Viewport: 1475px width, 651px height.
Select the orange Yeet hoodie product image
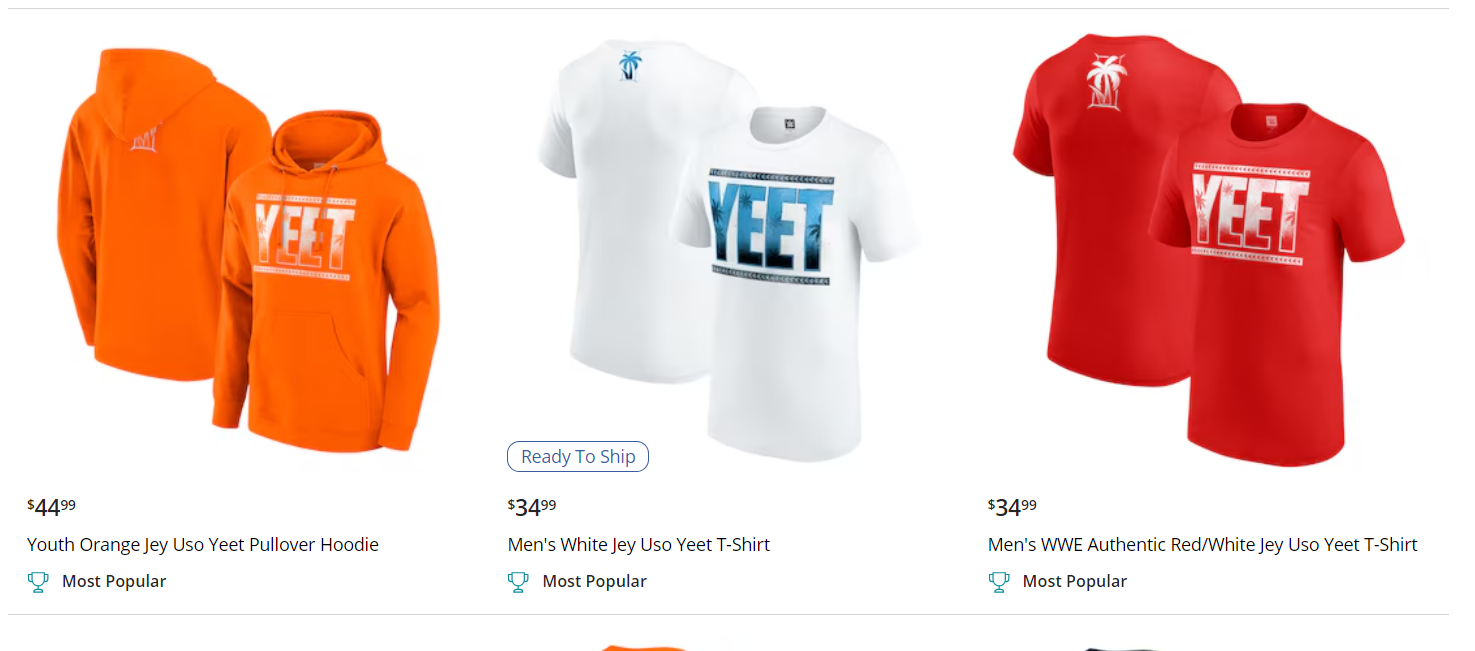click(x=248, y=250)
